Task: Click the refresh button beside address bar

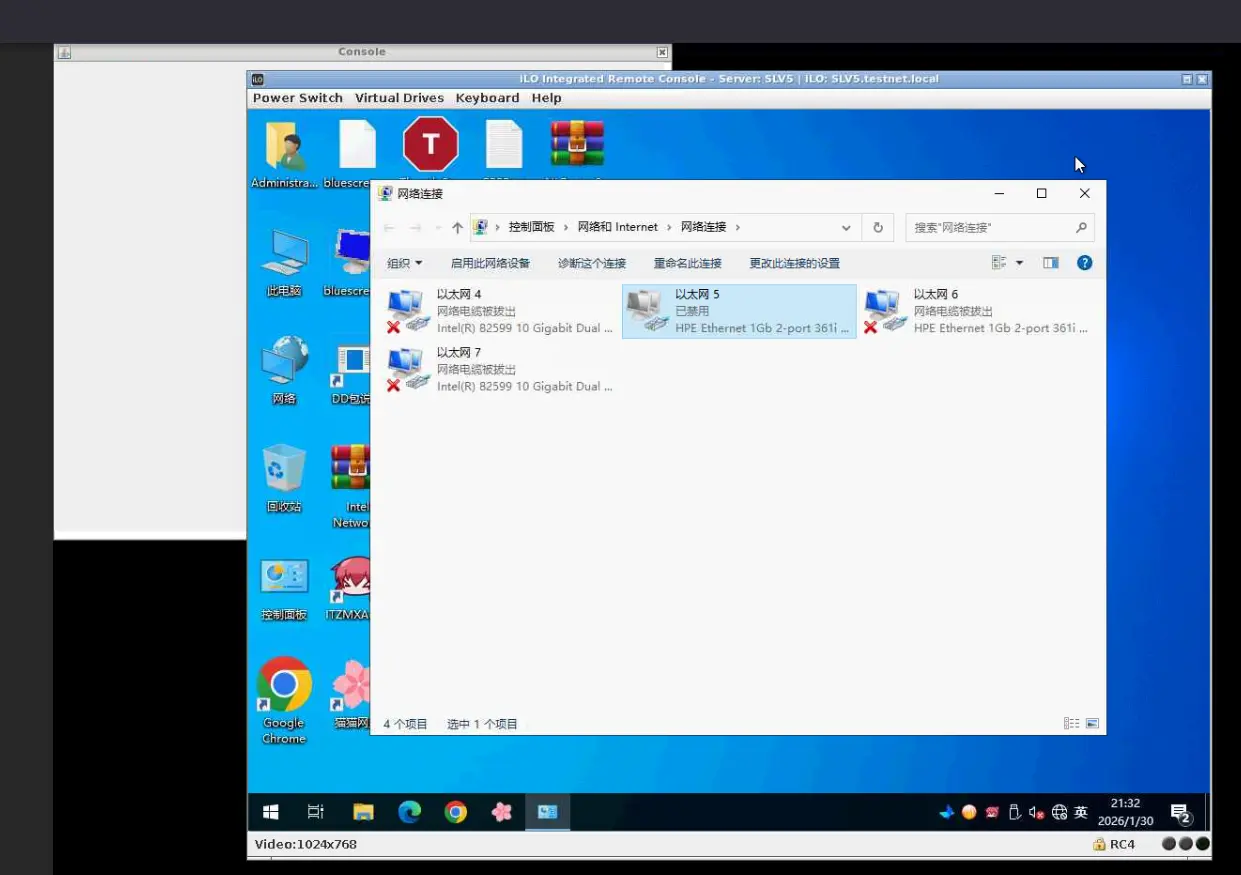Action: point(878,227)
